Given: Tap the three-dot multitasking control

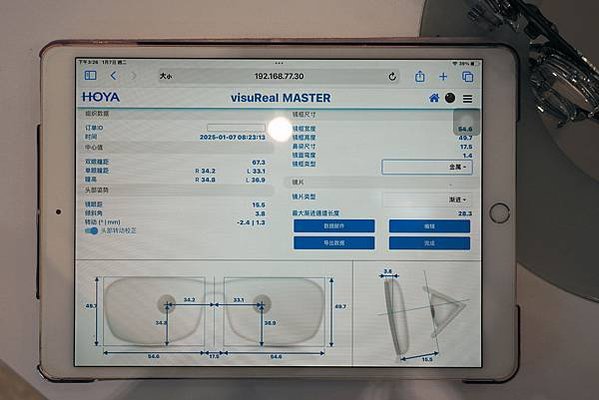Looking at the screenshot, I should click(x=279, y=63).
